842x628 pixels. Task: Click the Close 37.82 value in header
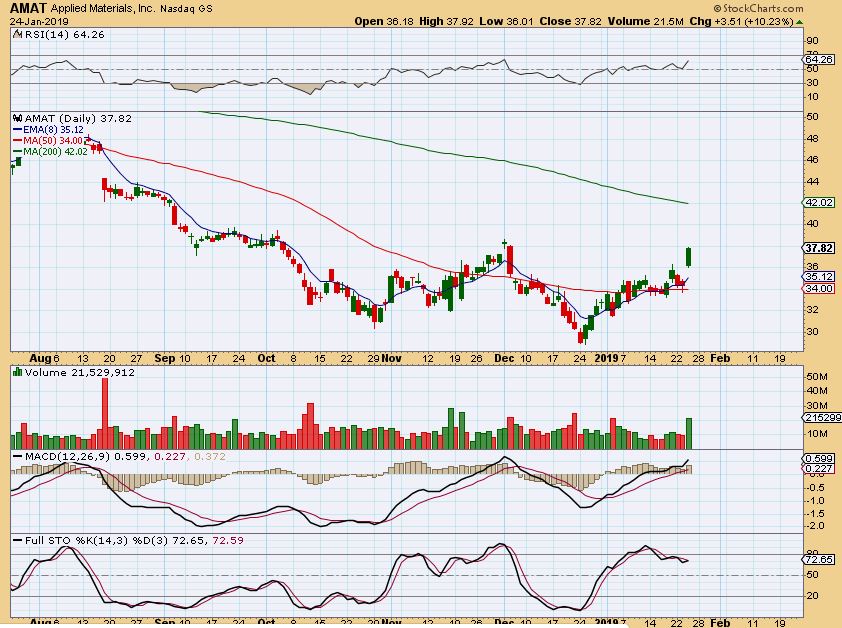pyautogui.click(x=570, y=21)
